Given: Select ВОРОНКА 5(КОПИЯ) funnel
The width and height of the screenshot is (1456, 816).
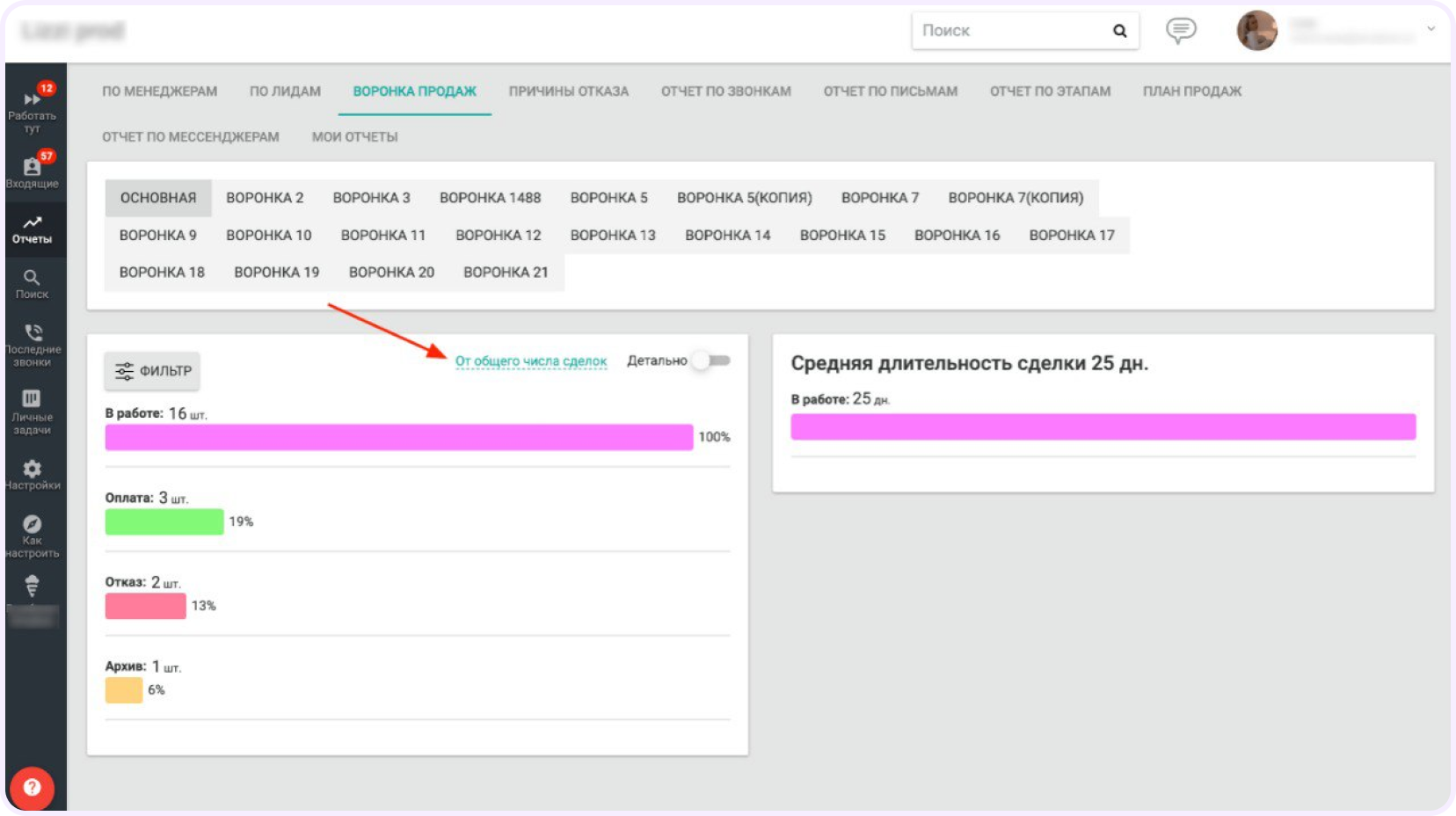Looking at the screenshot, I should 745,198.
